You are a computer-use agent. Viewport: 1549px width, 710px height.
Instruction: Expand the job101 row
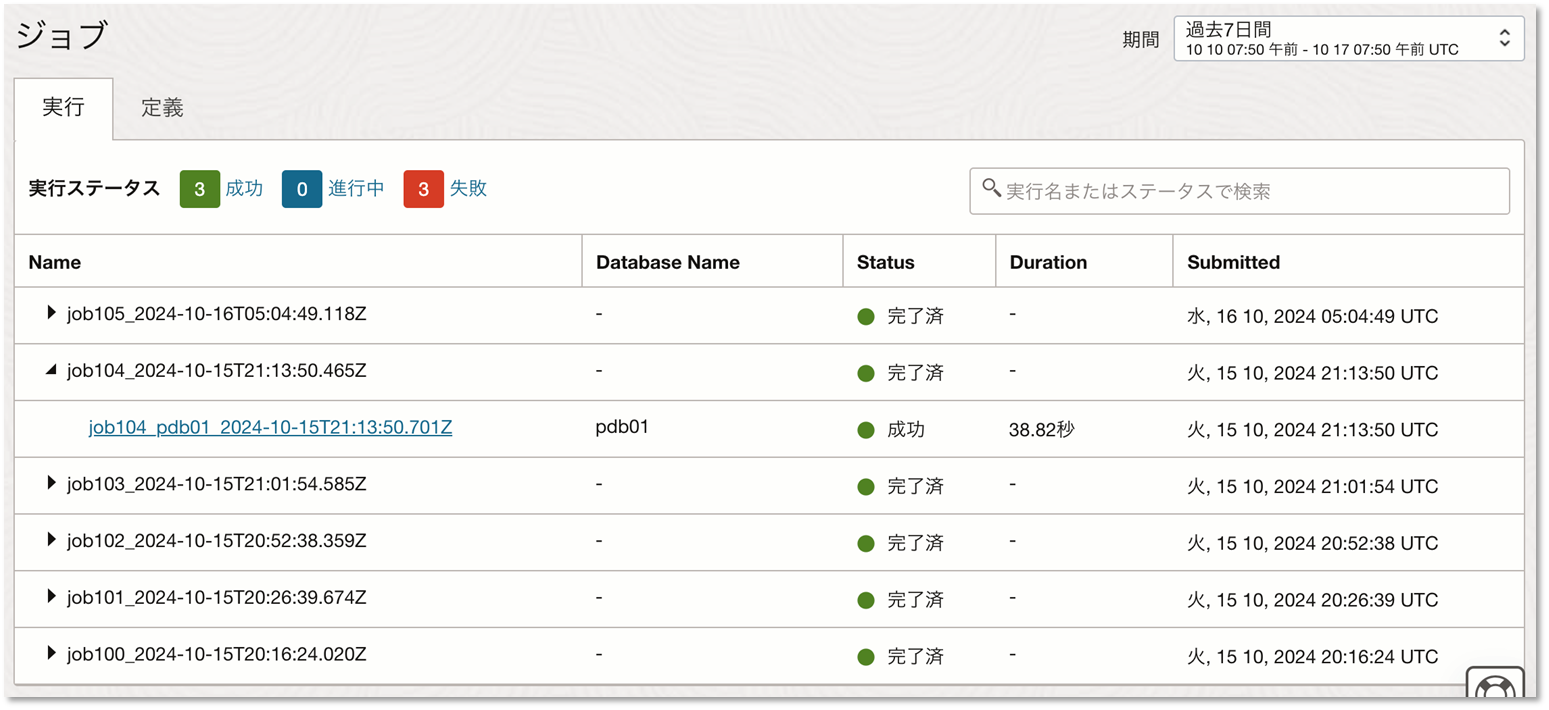coord(52,598)
